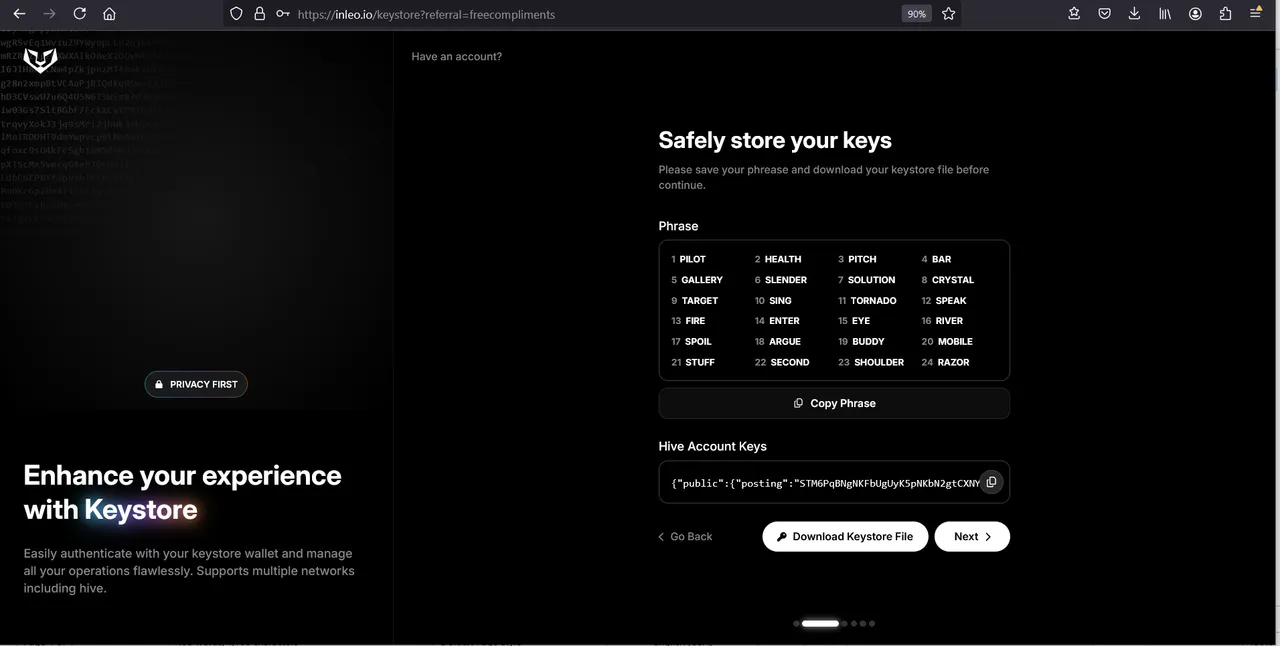The image size is (1280, 646).
Task: Click the INLEO lion logo
Action: tap(40, 60)
